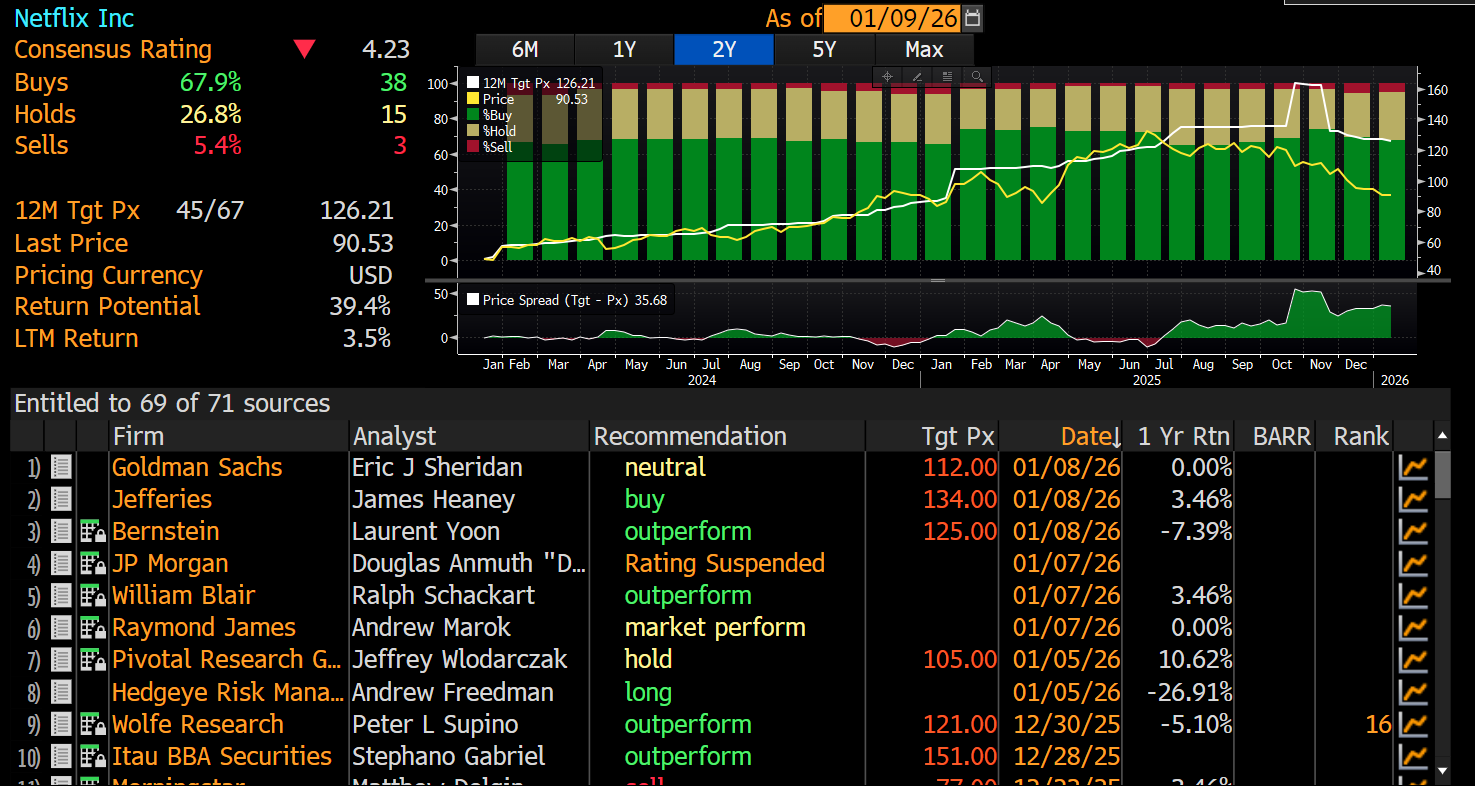Viewport: 1475px width, 786px height.
Task: Toggle the yellow Price legend swatch
Action: tap(473, 99)
